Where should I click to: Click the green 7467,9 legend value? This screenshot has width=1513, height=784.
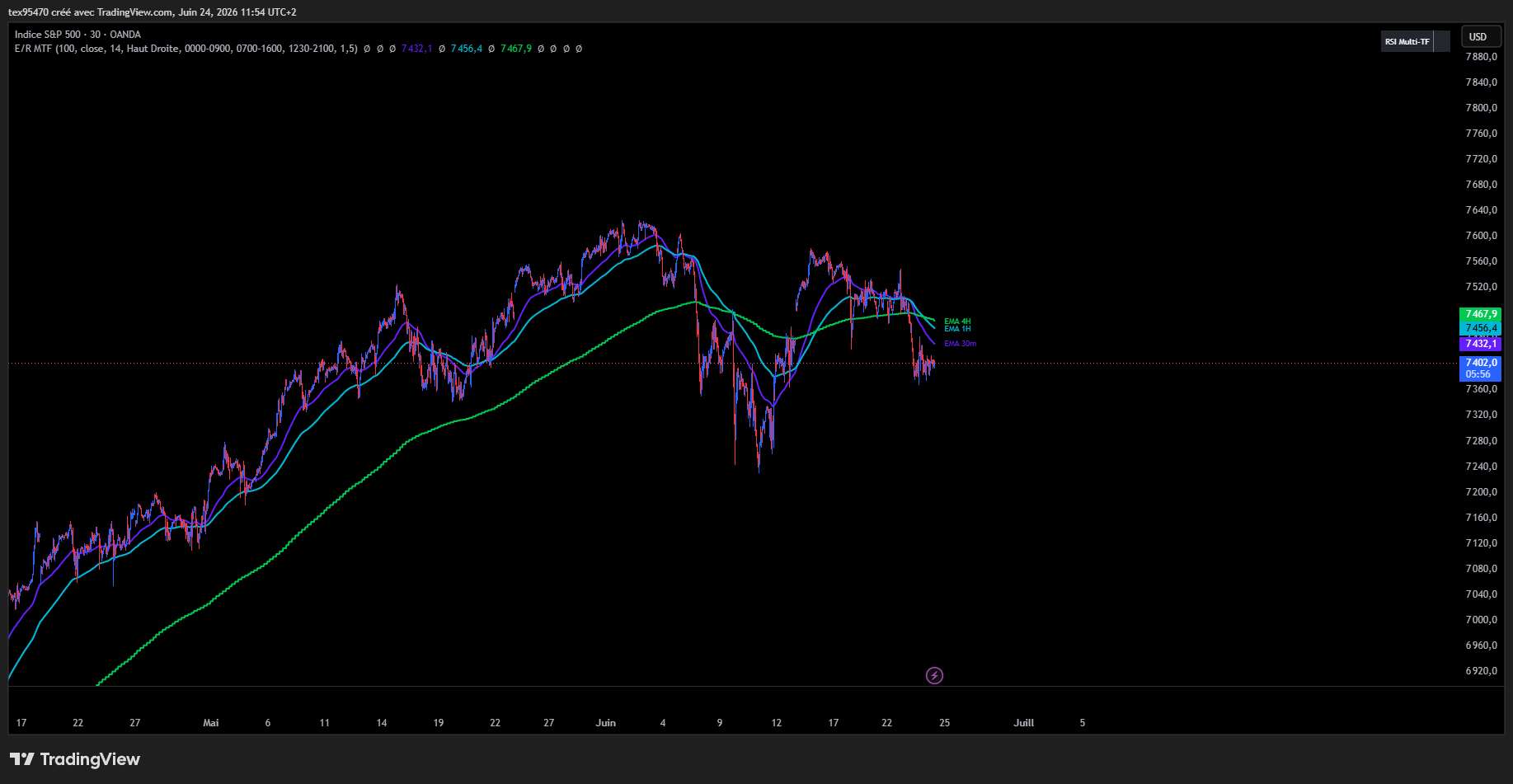(516, 49)
